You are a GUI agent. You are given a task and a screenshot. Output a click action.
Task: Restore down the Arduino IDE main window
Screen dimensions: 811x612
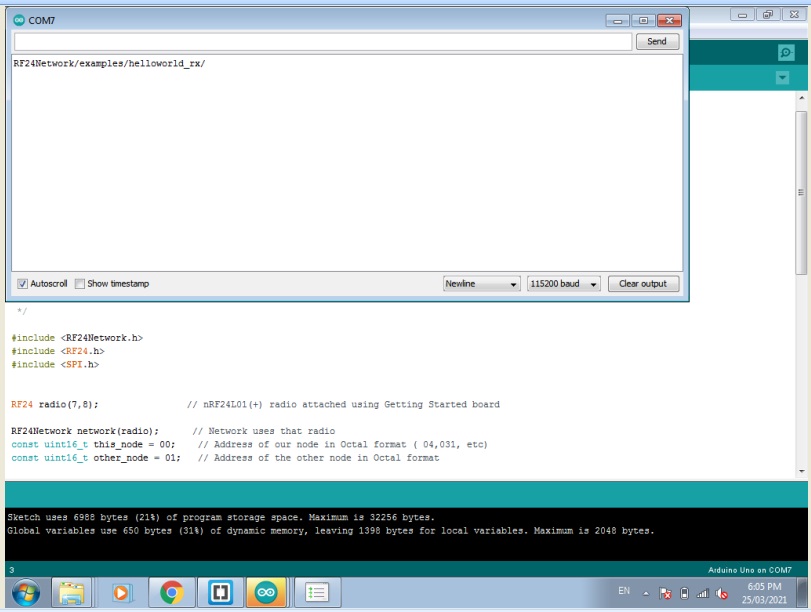768,14
